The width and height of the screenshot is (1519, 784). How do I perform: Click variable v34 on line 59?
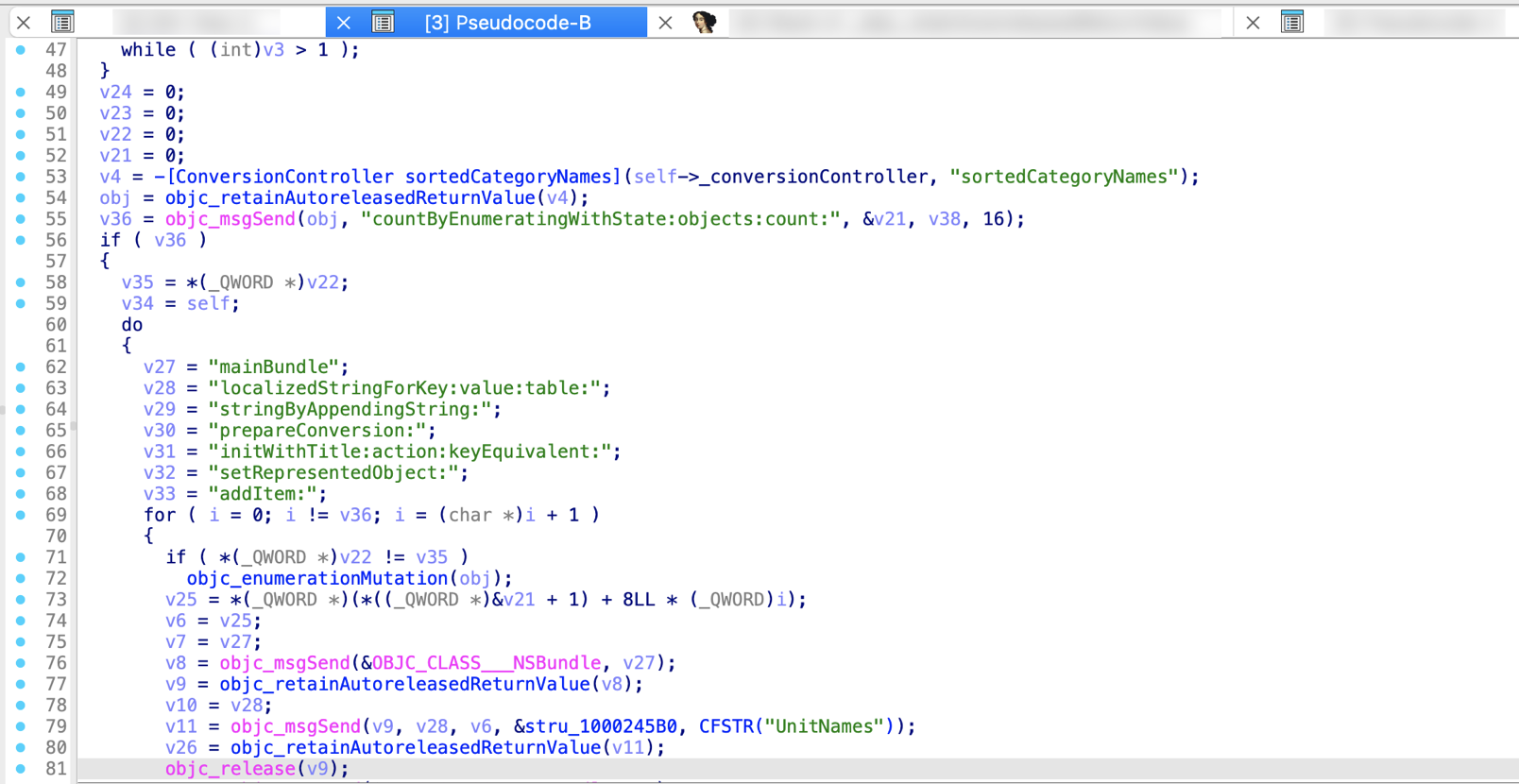click(137, 303)
